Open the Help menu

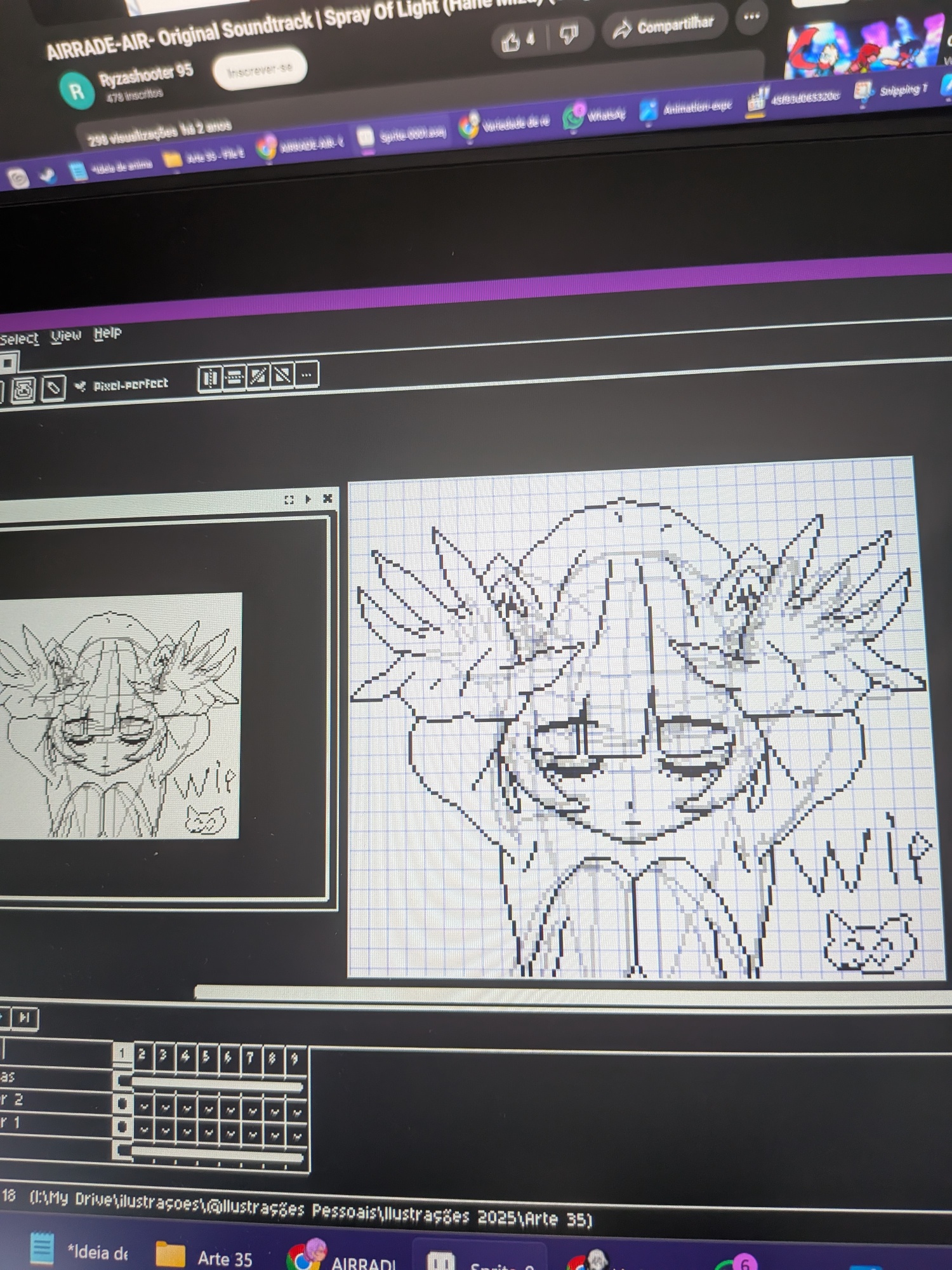[x=107, y=333]
